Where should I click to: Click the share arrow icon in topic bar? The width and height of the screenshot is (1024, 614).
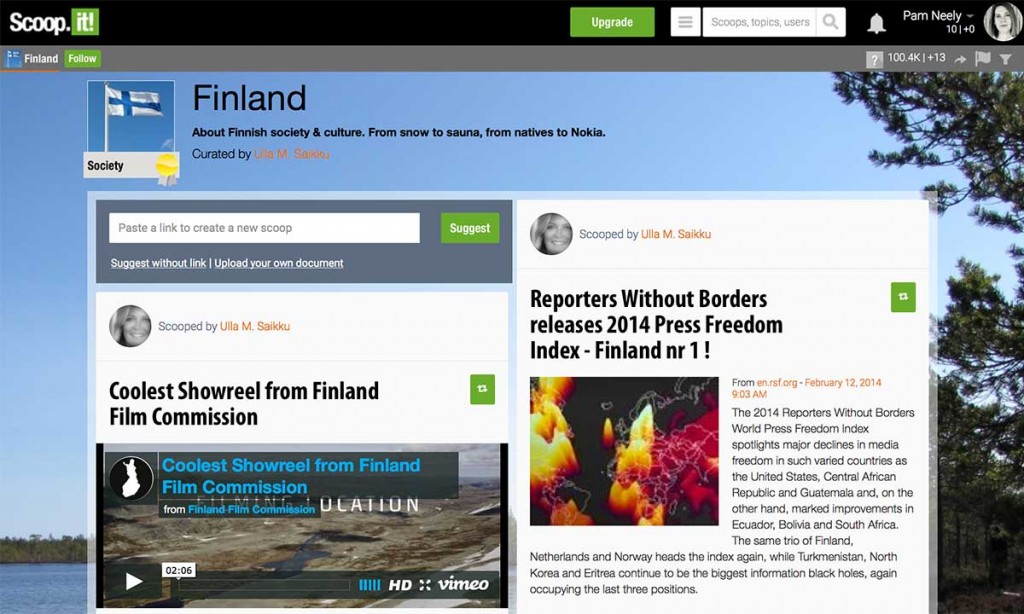[x=960, y=59]
